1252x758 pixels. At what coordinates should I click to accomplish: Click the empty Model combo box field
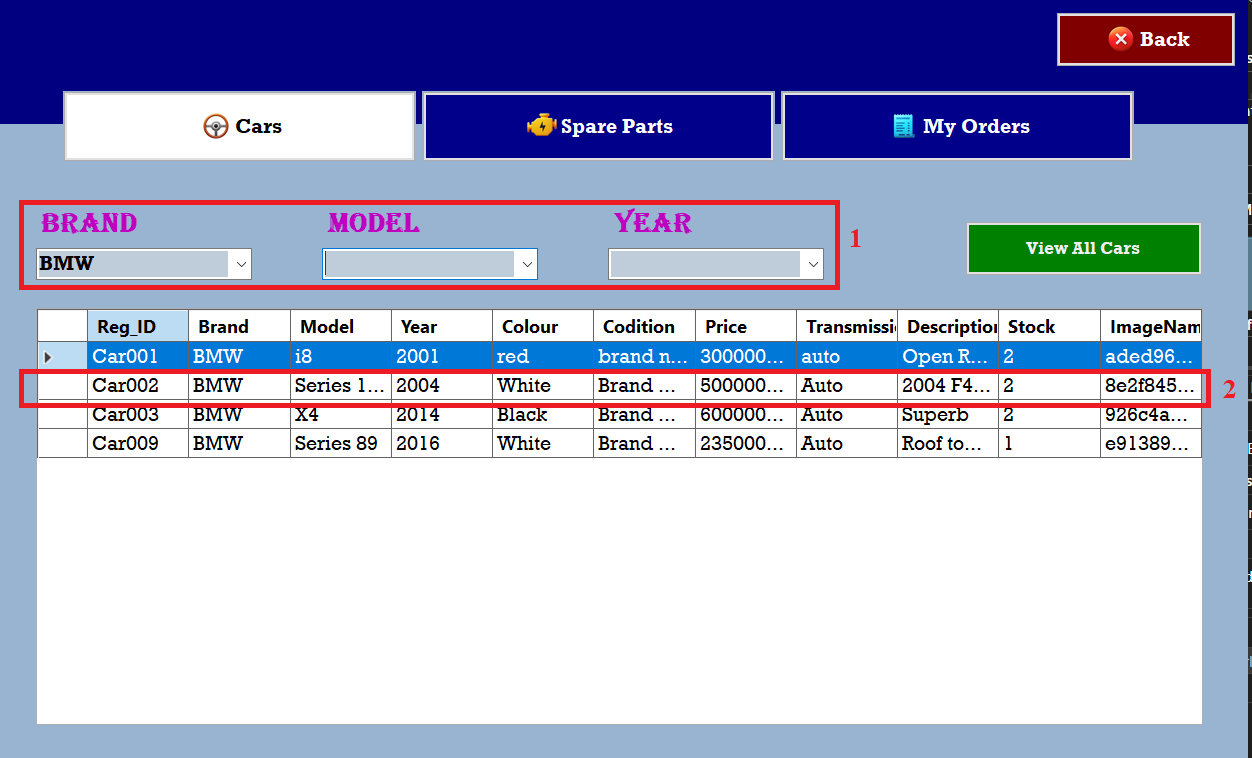pyautogui.click(x=430, y=264)
